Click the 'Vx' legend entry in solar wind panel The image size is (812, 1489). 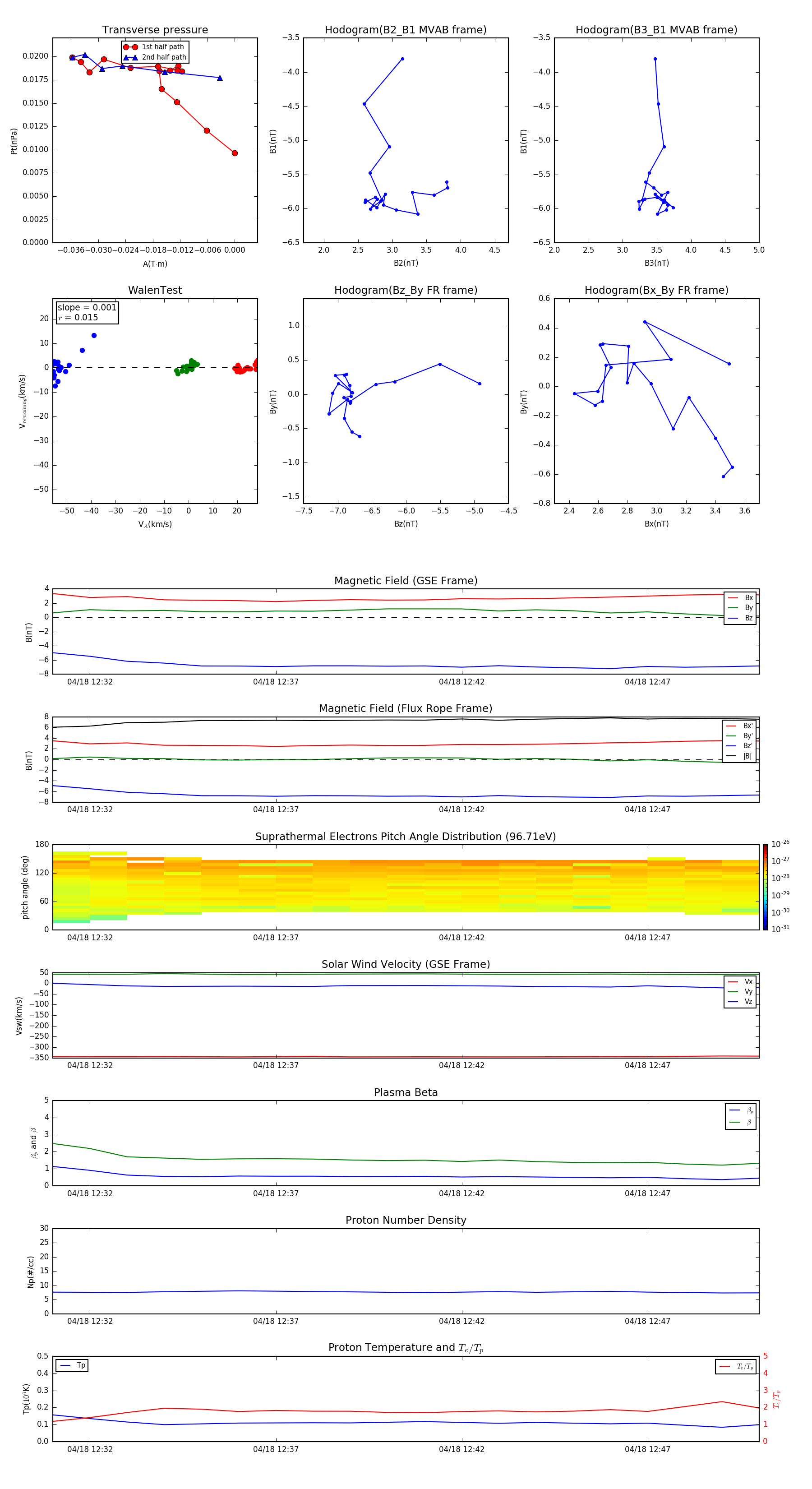point(741,981)
